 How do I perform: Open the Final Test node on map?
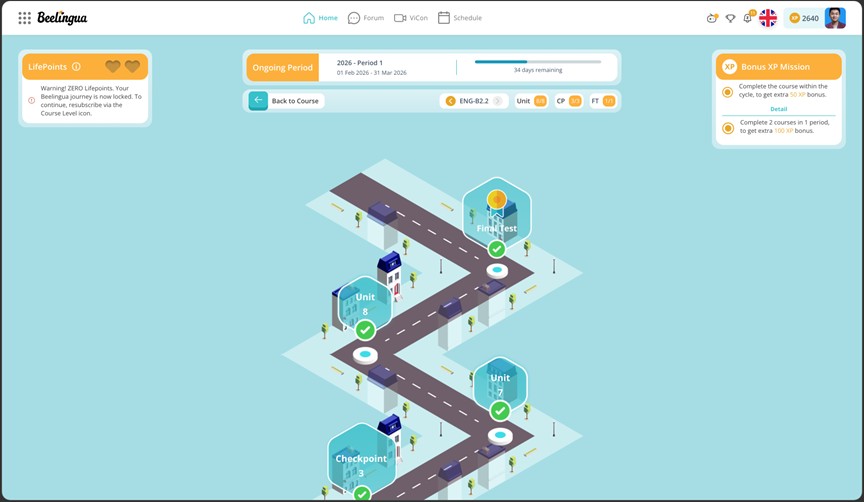click(496, 212)
